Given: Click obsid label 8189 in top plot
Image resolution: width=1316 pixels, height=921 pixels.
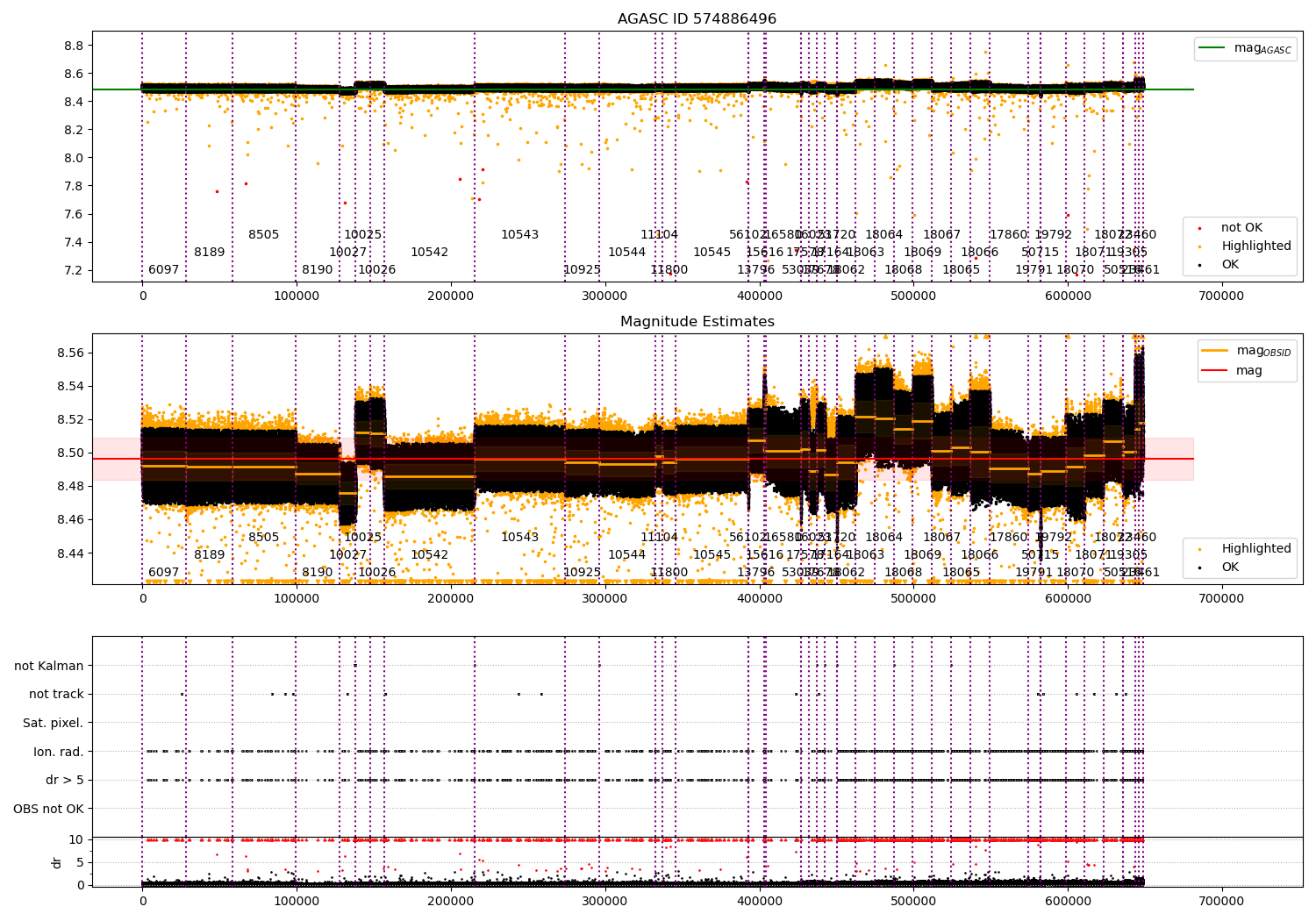Looking at the screenshot, I should (209, 252).
